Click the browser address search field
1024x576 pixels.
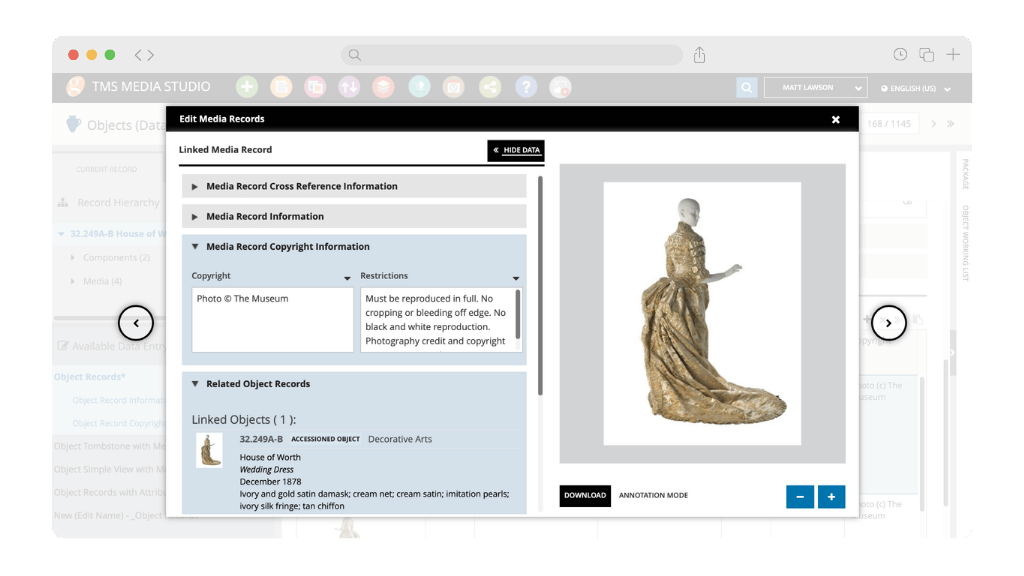pos(511,55)
